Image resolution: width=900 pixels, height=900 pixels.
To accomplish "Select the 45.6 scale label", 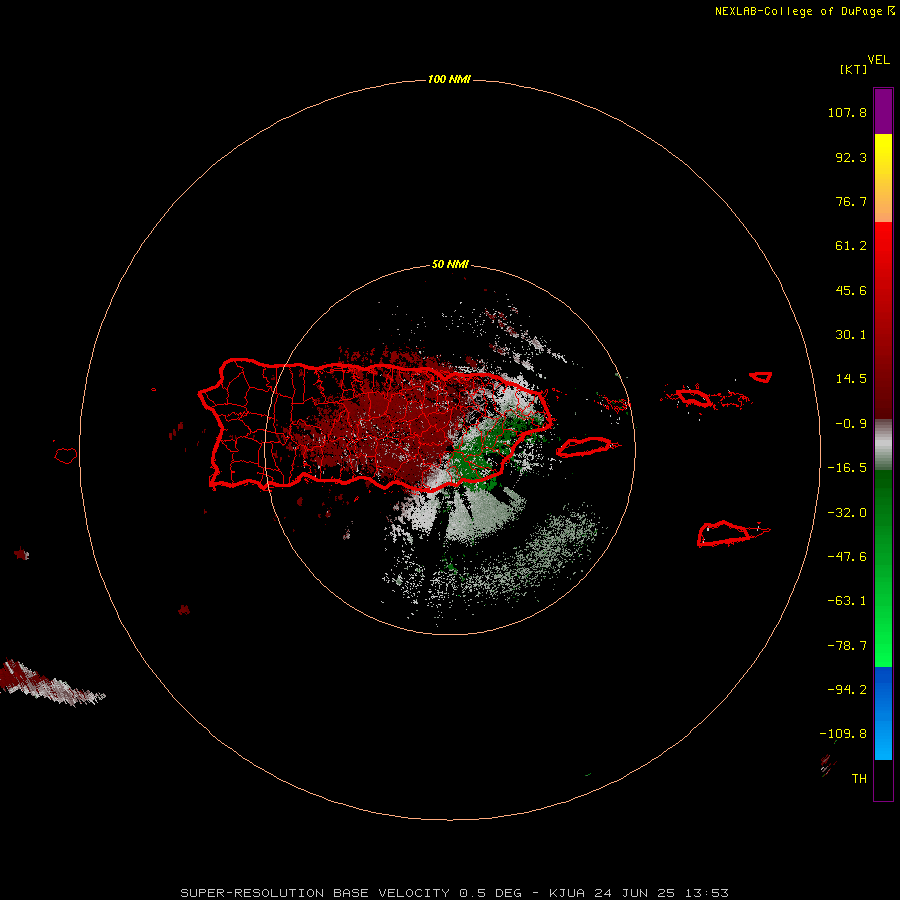I will point(851,290).
